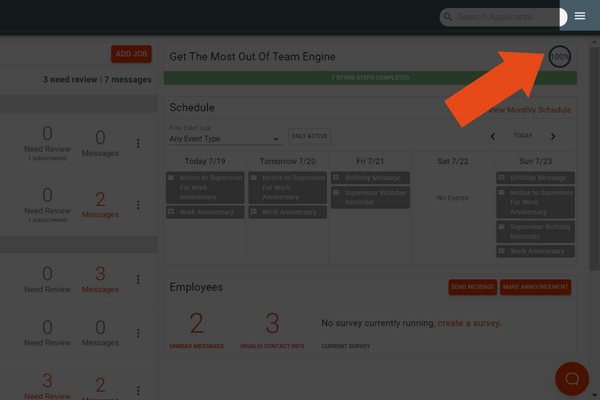Go to previous schedule dates arrow

[x=493, y=136]
